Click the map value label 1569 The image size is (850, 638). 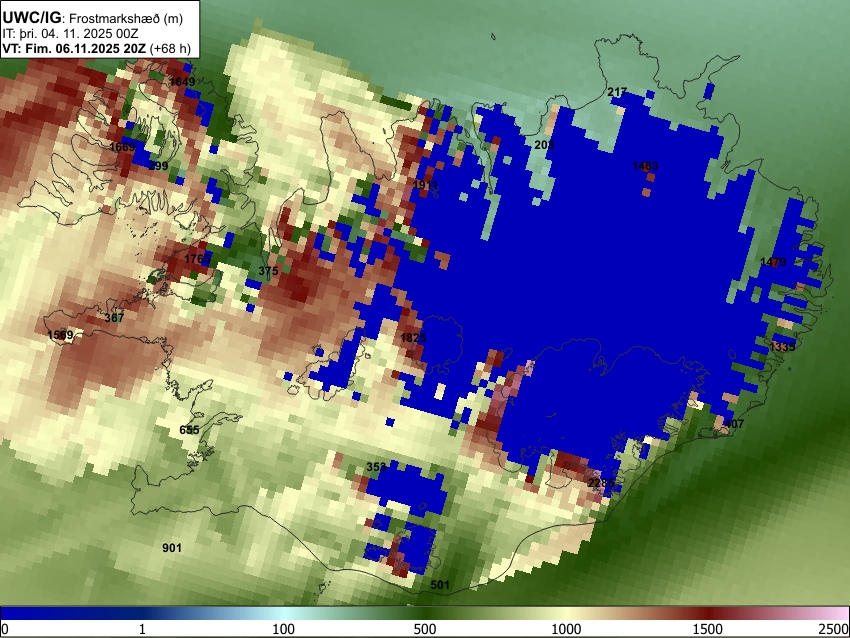coord(60,335)
